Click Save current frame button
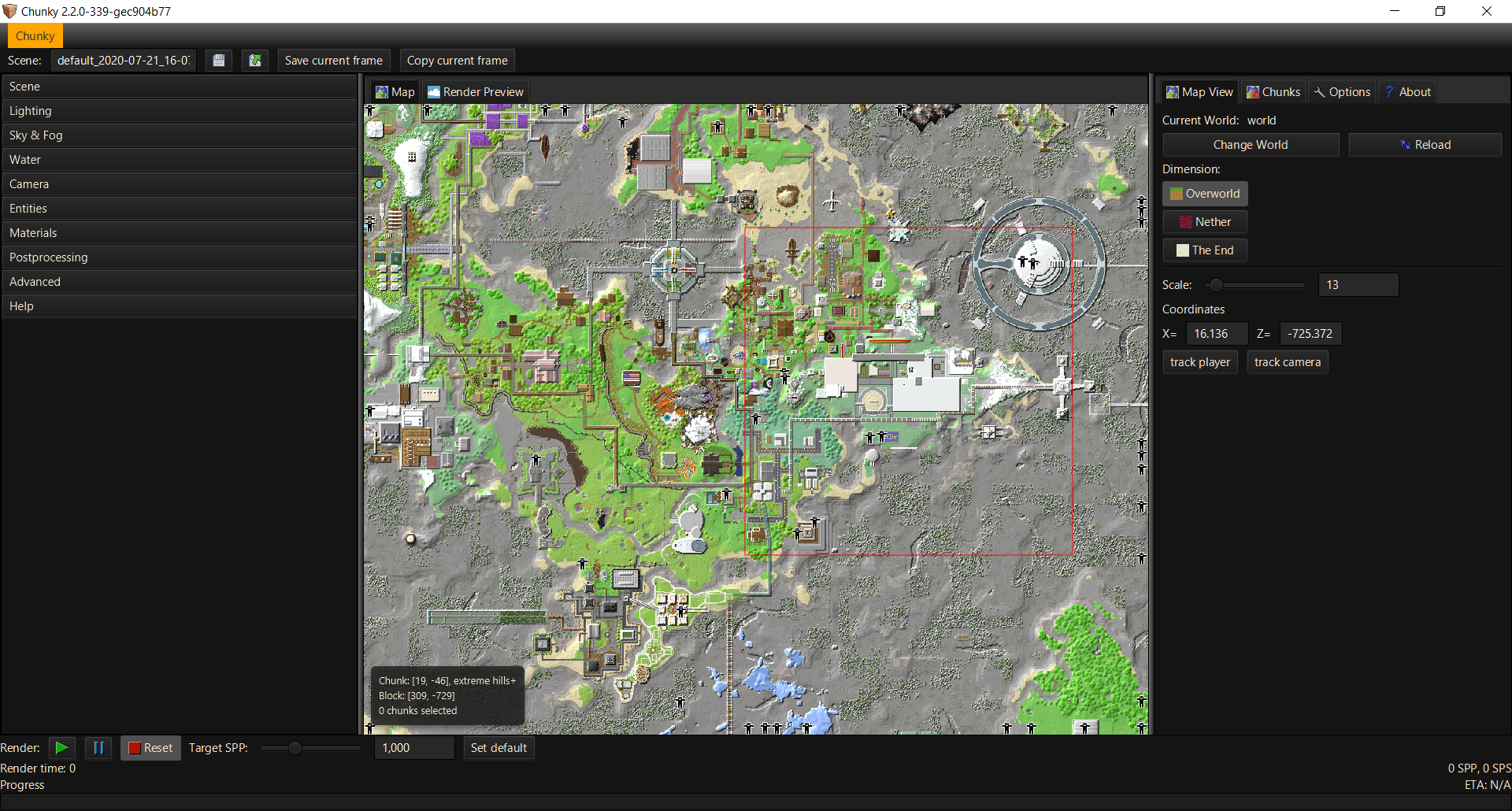The image size is (1512, 811). coord(333,61)
